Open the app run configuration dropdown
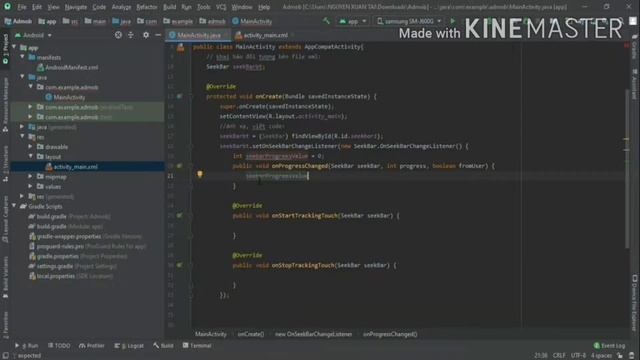This screenshot has height=360, width=640. click(353, 21)
